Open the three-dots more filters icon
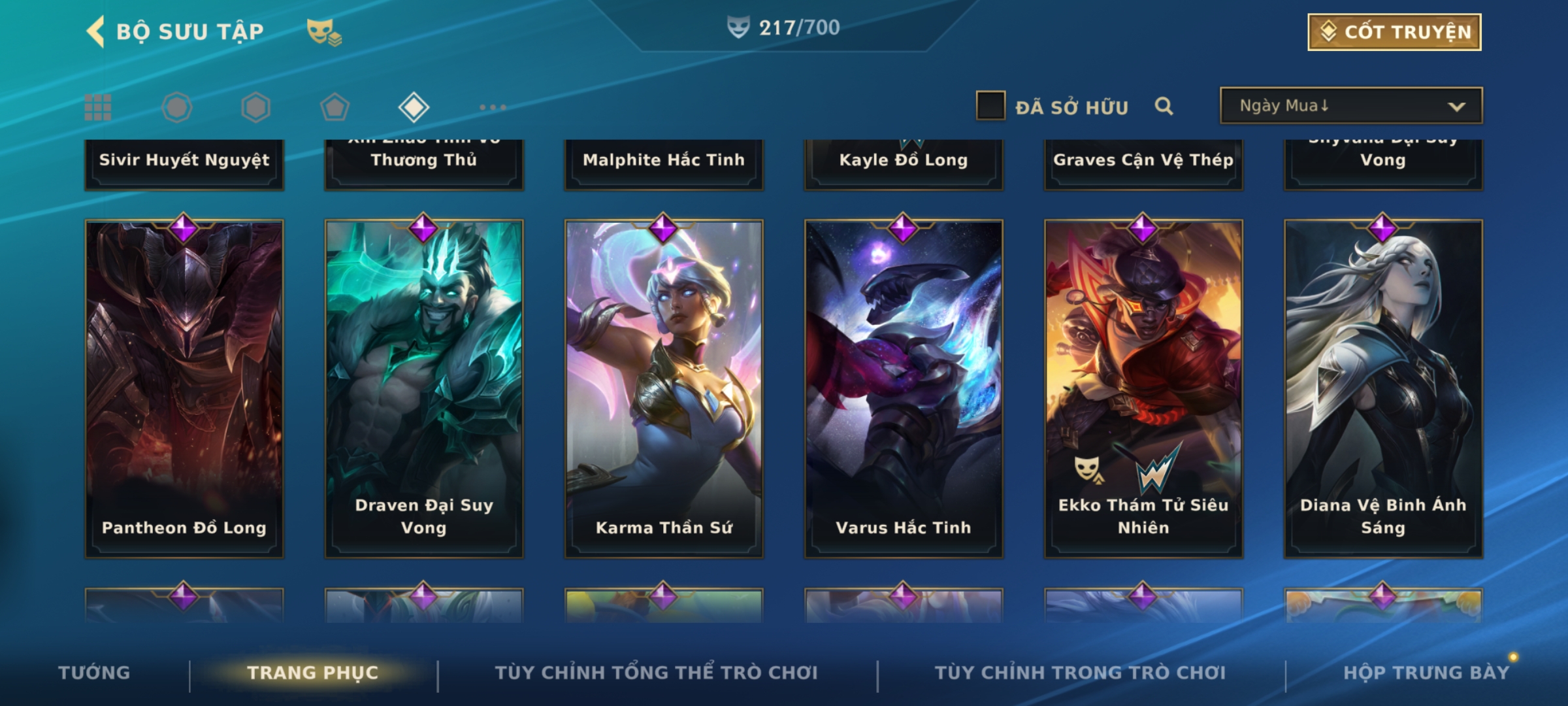The width and height of the screenshot is (1568, 706). [493, 107]
